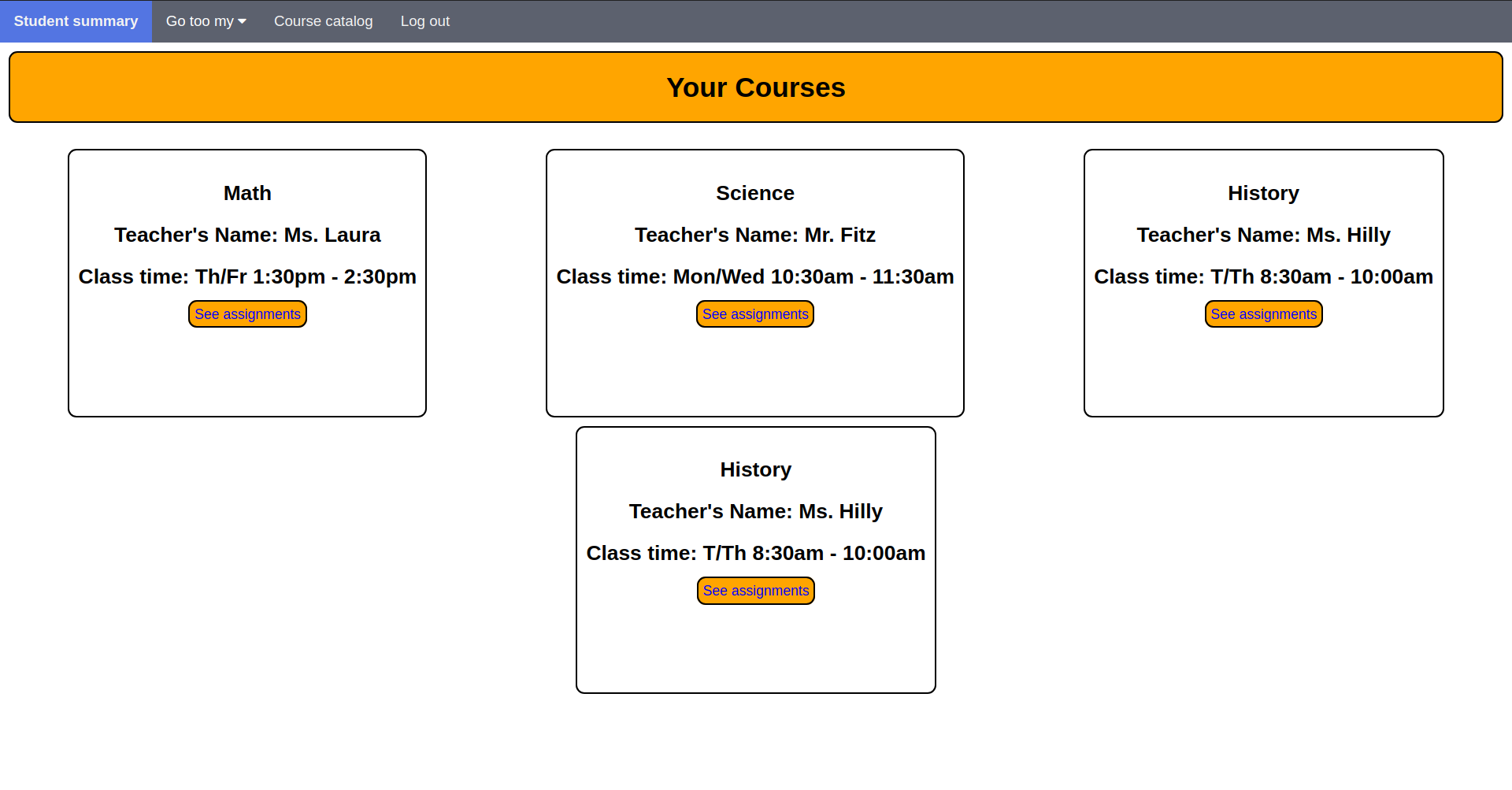Click the Th/Fr class time in Math card
1512x790 pixels.
coord(247,276)
